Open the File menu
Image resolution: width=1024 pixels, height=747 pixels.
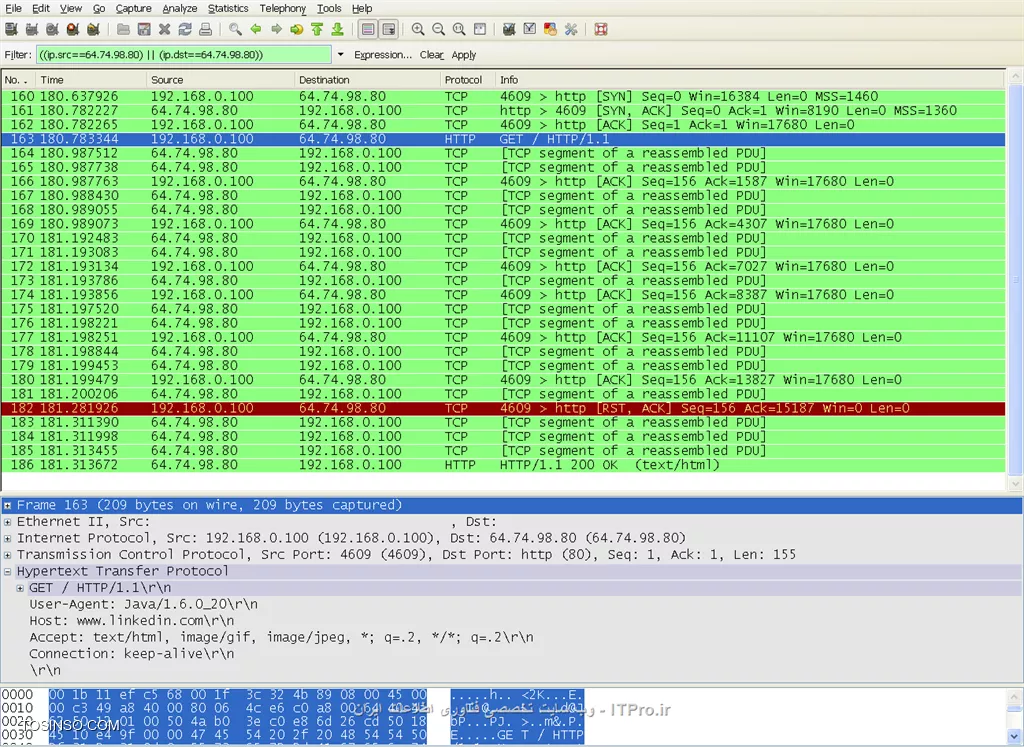pos(13,8)
